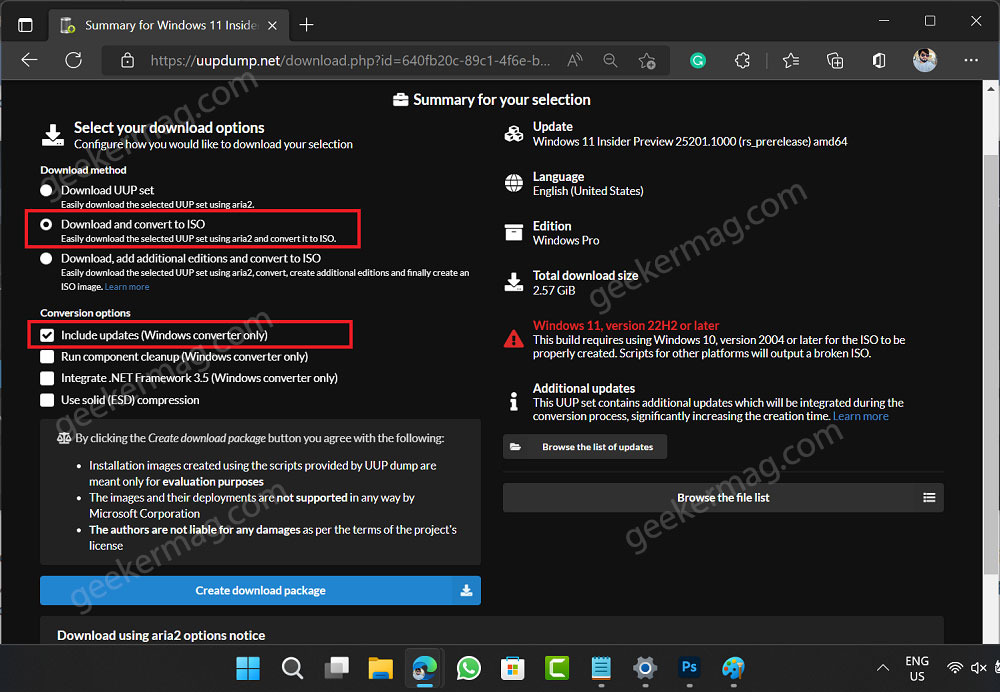Viewport: 1000px width, 692px height.
Task: Click the muted volume icon
Action: point(978,668)
